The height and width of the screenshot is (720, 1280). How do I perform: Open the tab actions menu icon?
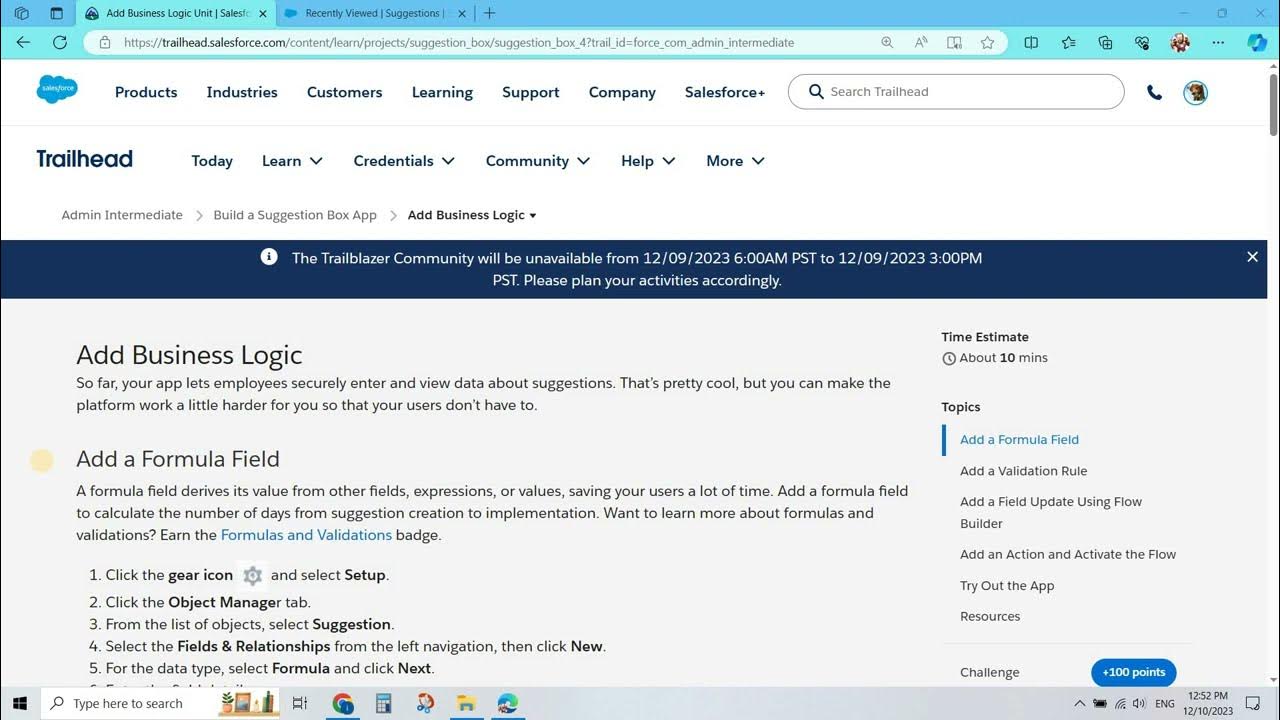pos(56,13)
